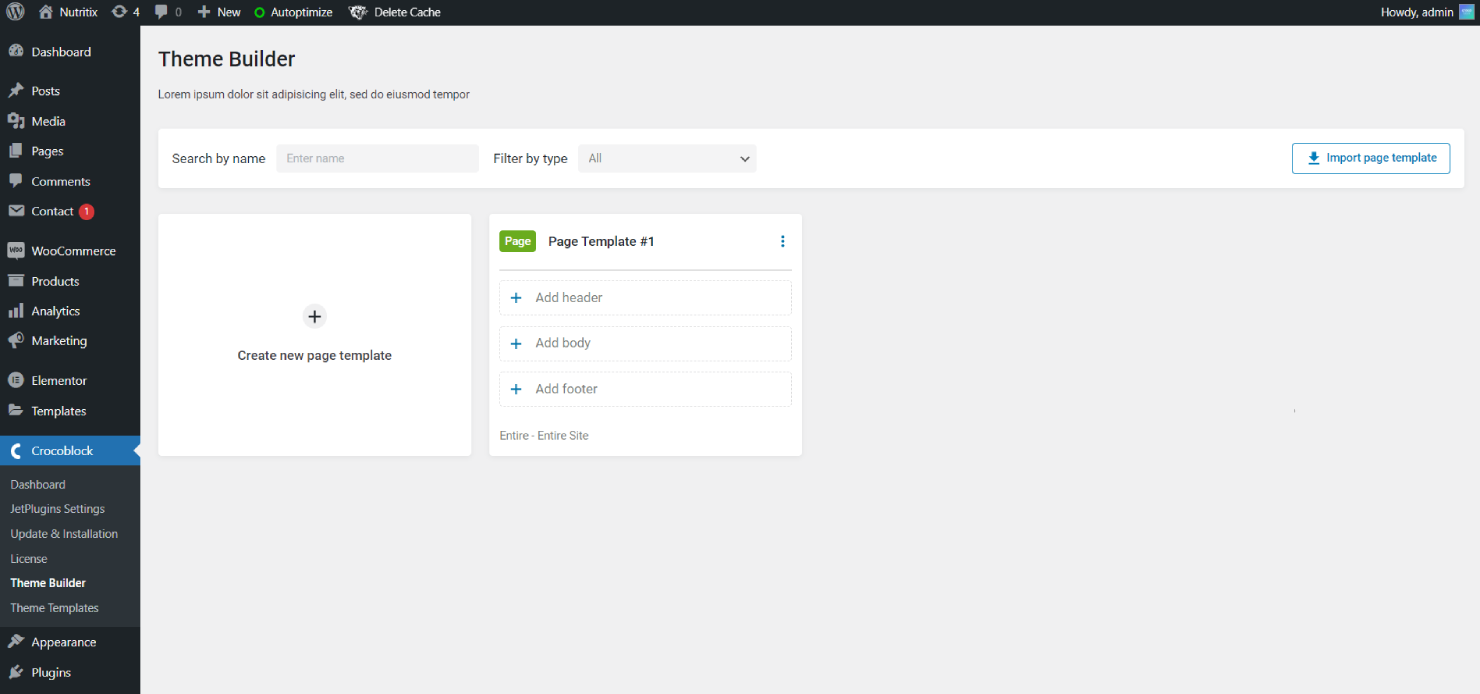Image resolution: width=1480 pixels, height=694 pixels.
Task: Click the Appearance brush icon
Action: click(16, 642)
